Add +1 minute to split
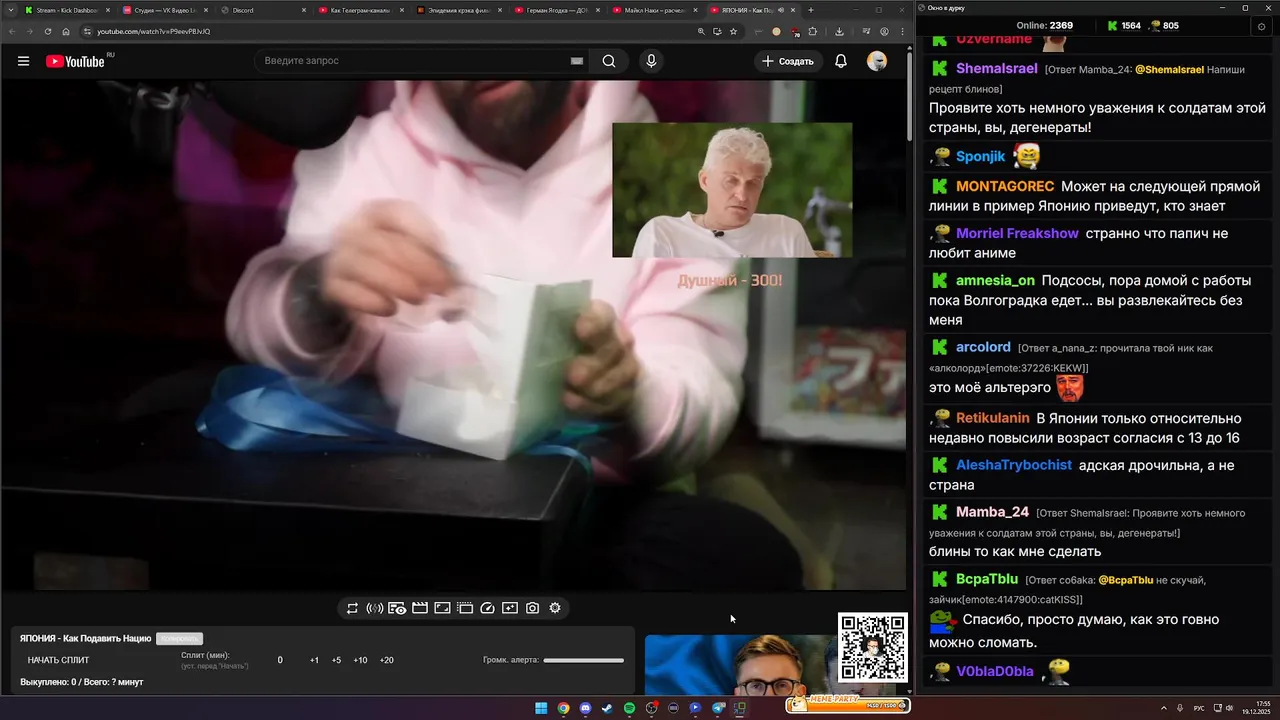Screen dimensions: 1280x720 tap(314, 660)
